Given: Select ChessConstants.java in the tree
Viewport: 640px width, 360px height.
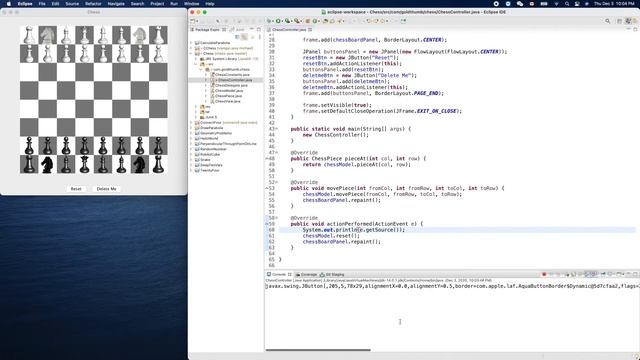Looking at the screenshot, I should point(232,75).
